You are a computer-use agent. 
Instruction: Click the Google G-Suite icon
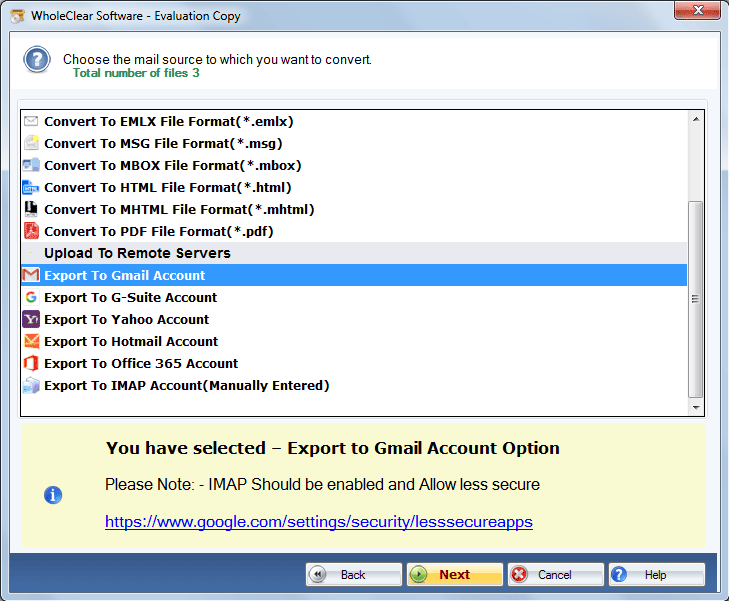(x=31, y=297)
